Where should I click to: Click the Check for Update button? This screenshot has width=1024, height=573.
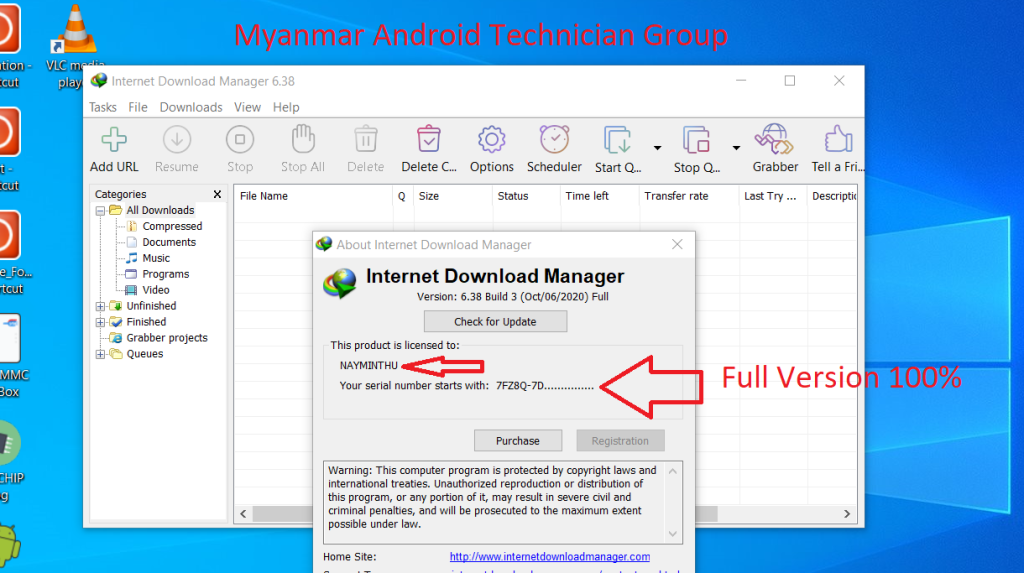click(495, 321)
